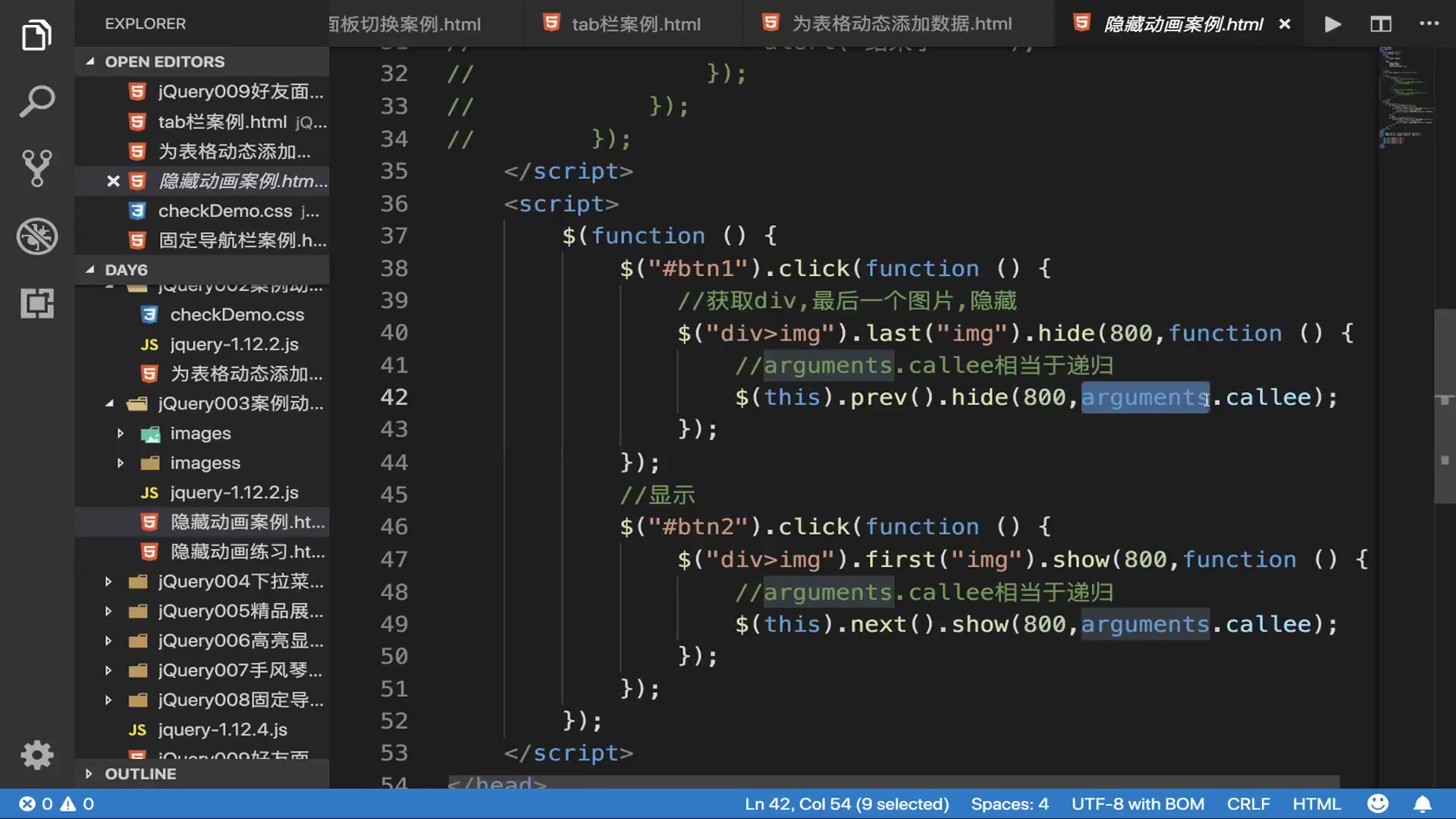The image size is (1456, 819).
Task: Change encoding via UTF-8 with BOM
Action: point(1137,804)
